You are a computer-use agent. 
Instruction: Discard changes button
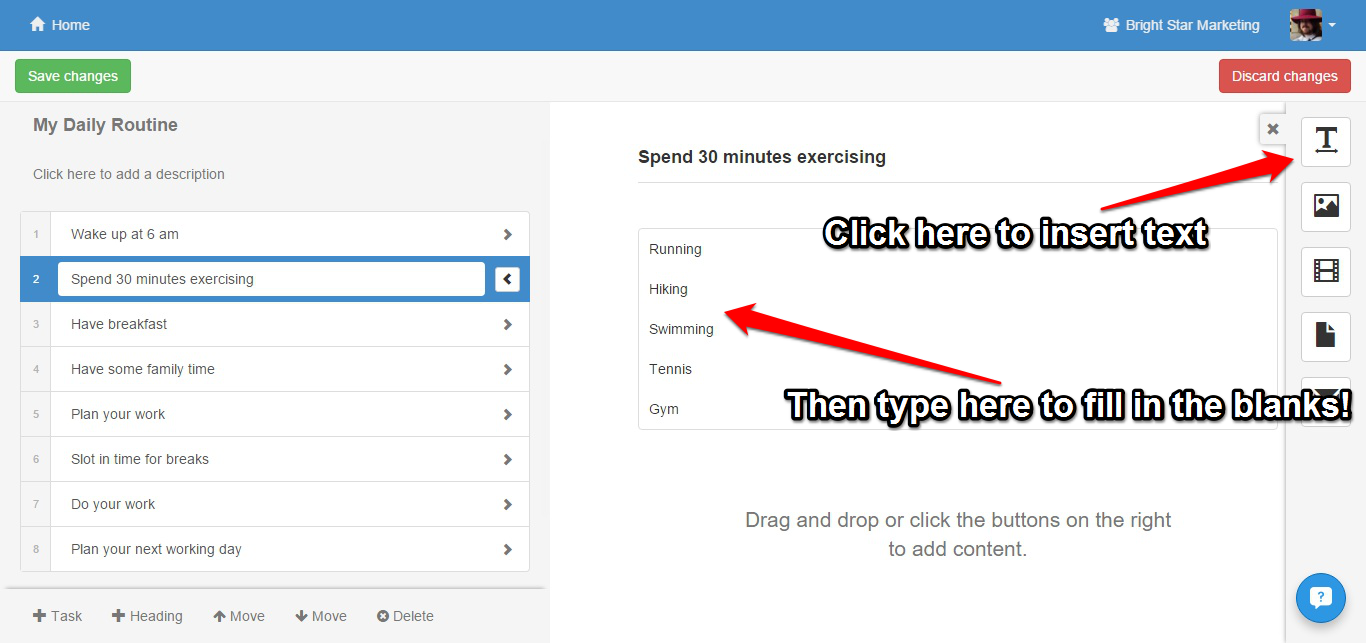(1285, 76)
